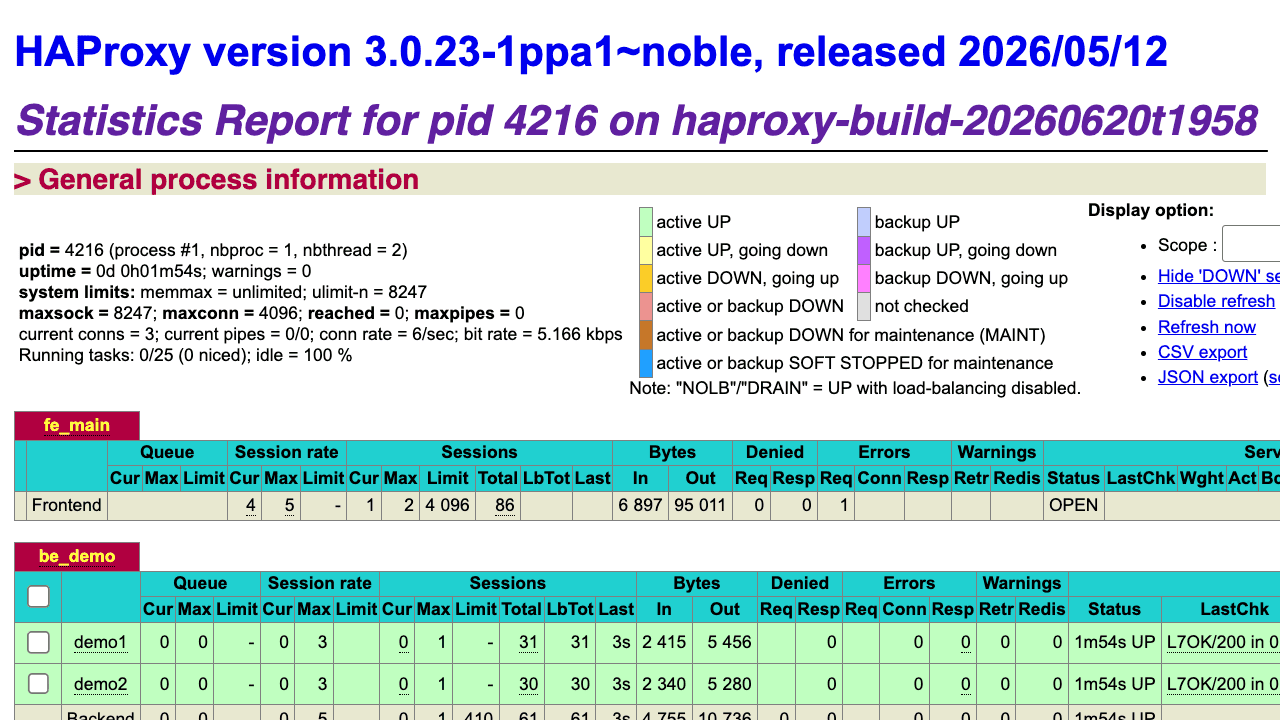Click the backup UP, going down swatch
The image size is (1280, 720).
[x=864, y=250]
